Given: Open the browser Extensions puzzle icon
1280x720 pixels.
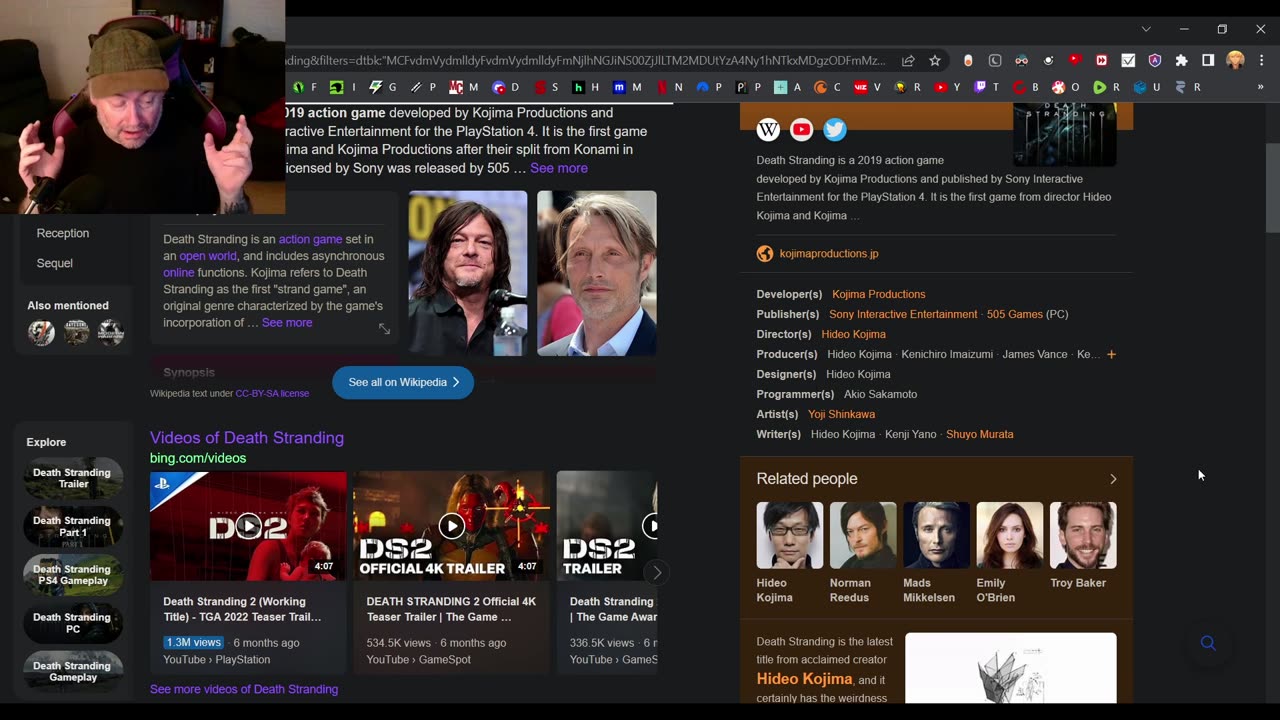Looking at the screenshot, I should coord(1181,60).
